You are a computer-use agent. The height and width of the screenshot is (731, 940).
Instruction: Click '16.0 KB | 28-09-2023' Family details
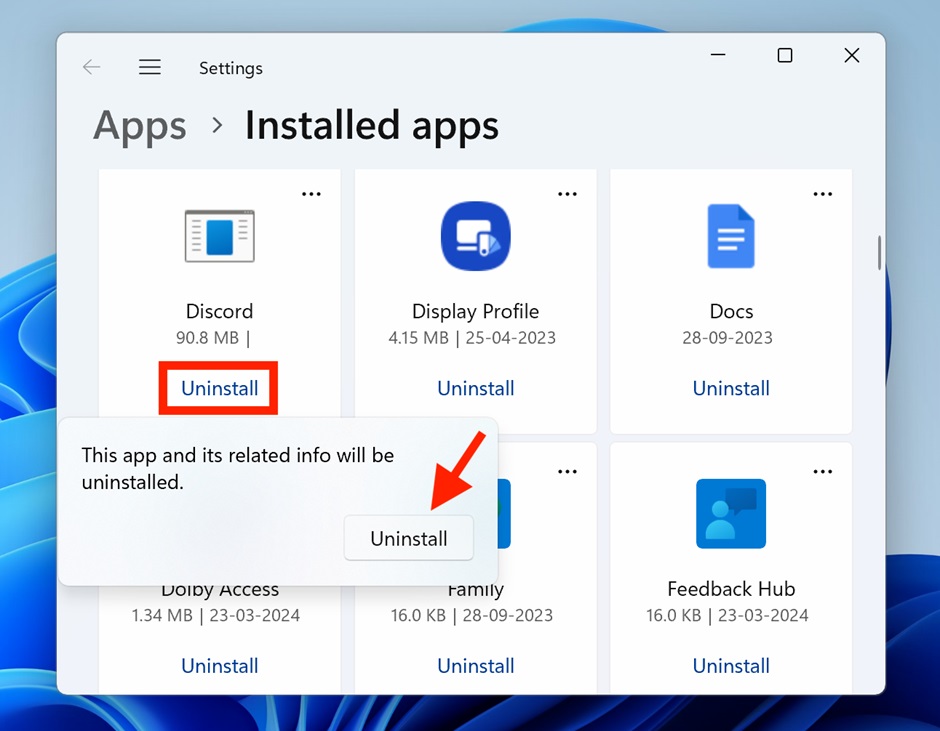[x=472, y=615]
